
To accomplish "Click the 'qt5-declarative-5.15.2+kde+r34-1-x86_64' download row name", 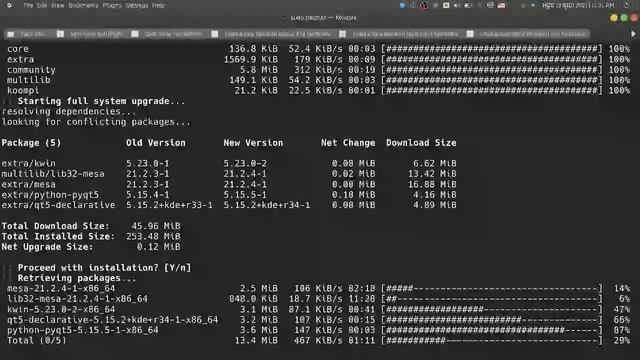I will tap(113, 320).
